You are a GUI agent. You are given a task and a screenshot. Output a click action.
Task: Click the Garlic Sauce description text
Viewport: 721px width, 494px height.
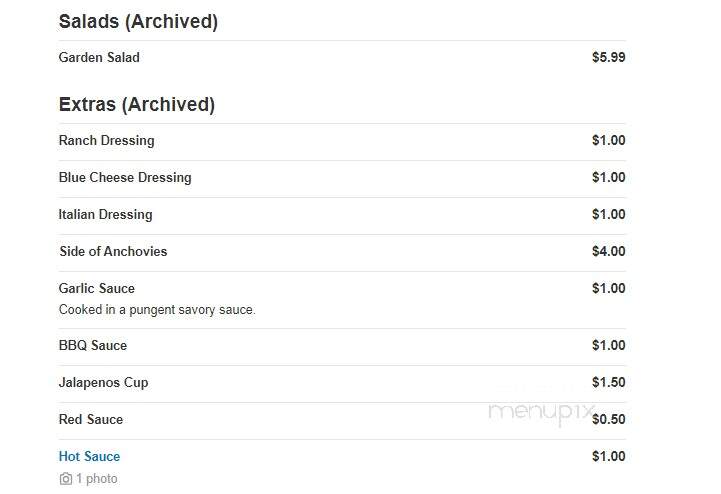click(x=157, y=310)
